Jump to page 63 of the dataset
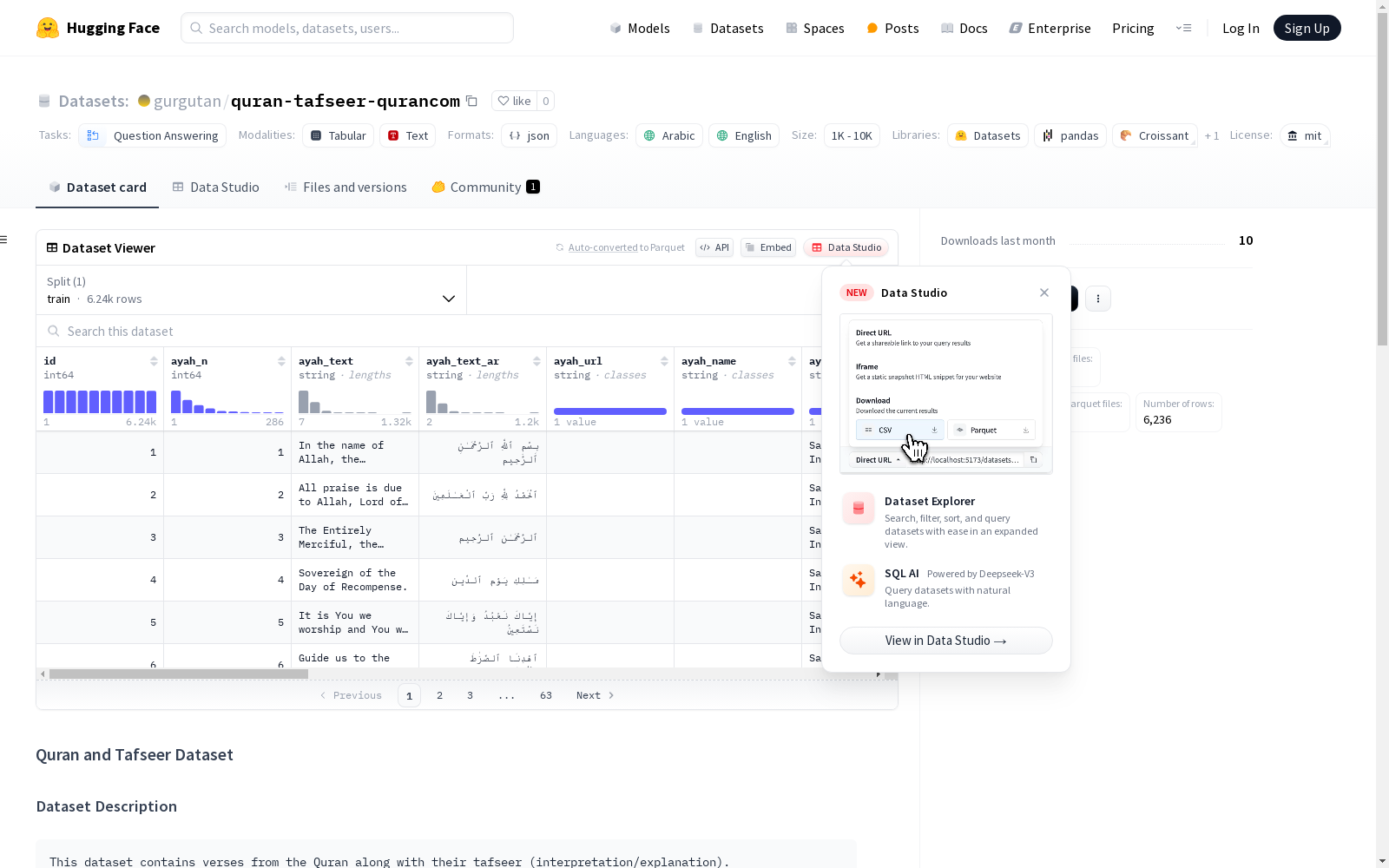This screenshot has height=868, width=1389. tap(546, 695)
